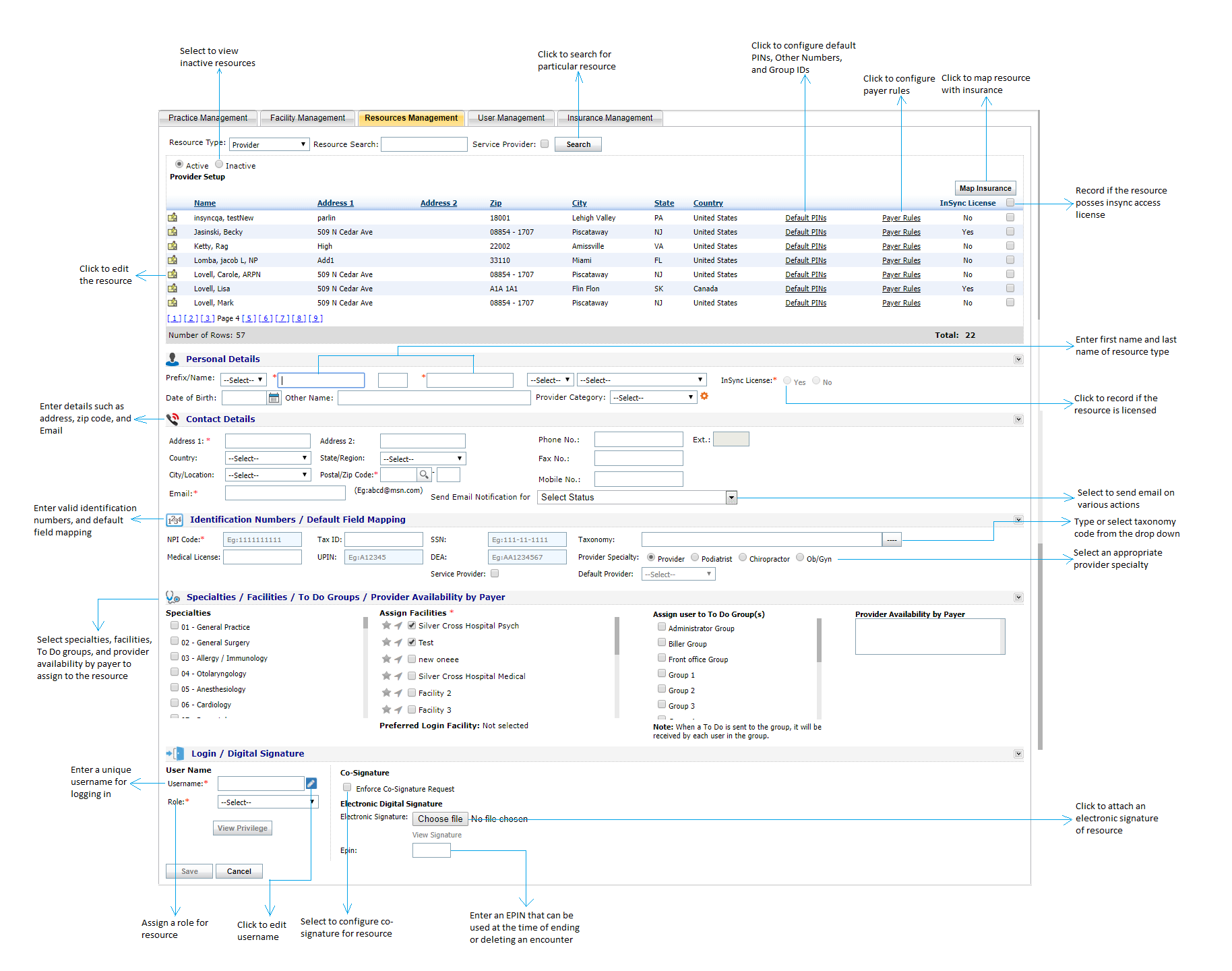Image resolution: width=1232 pixels, height=971 pixels.
Task: Click the Map Insurance button
Action: (985, 189)
